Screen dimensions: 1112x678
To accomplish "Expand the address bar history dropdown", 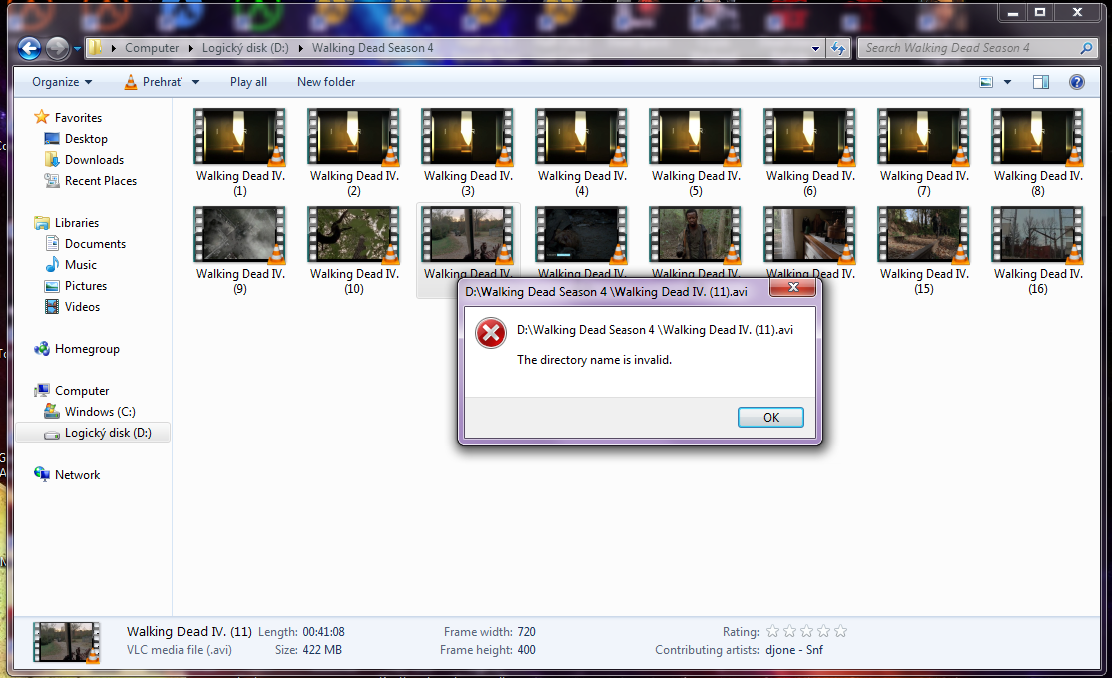I will (816, 48).
